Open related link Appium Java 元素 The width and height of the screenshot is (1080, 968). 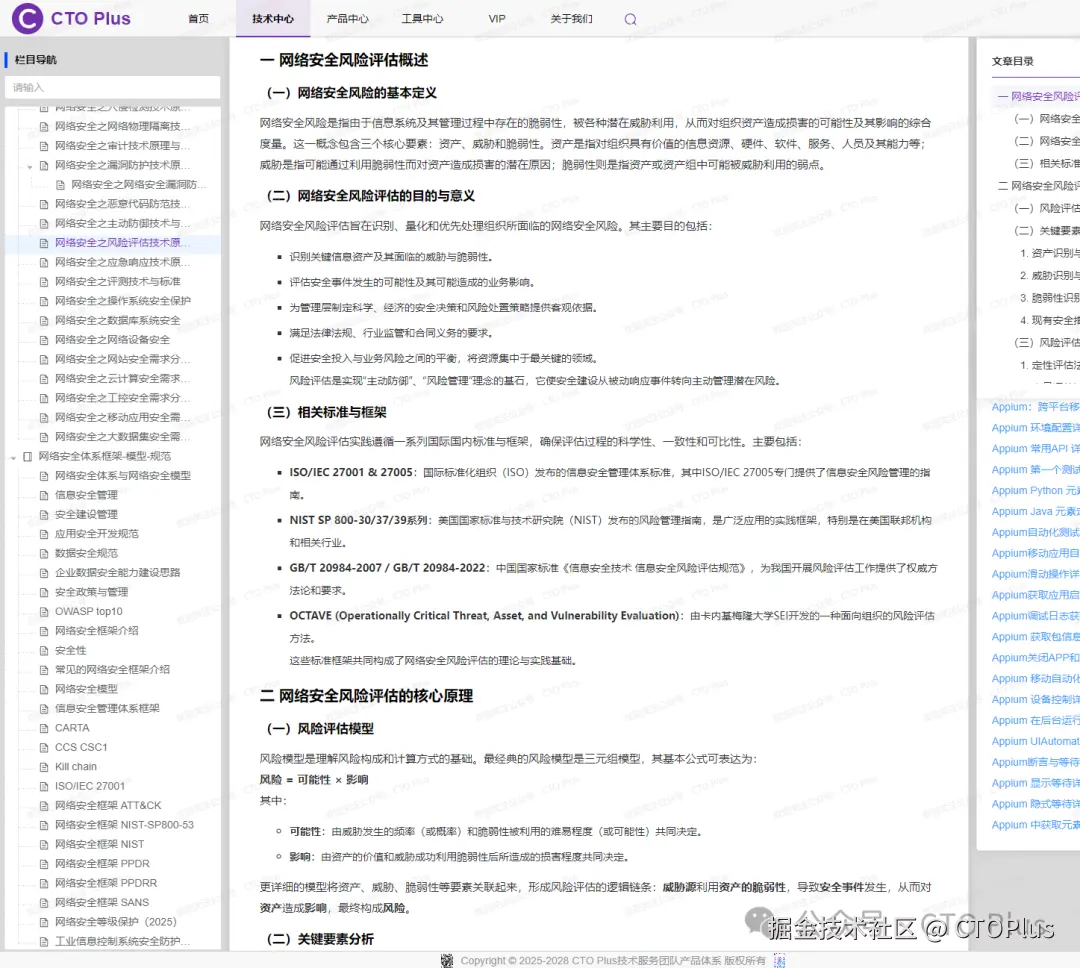point(1035,511)
